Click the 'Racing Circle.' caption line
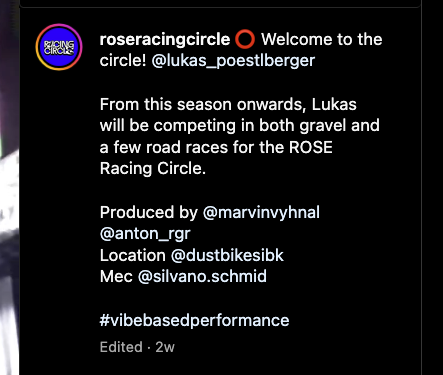The height and width of the screenshot is (375, 443). pyautogui.click(x=153, y=169)
